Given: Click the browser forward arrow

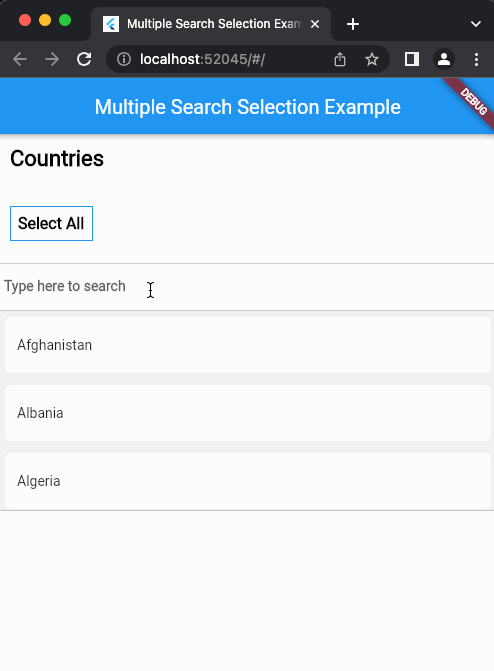Looking at the screenshot, I should 52,59.
